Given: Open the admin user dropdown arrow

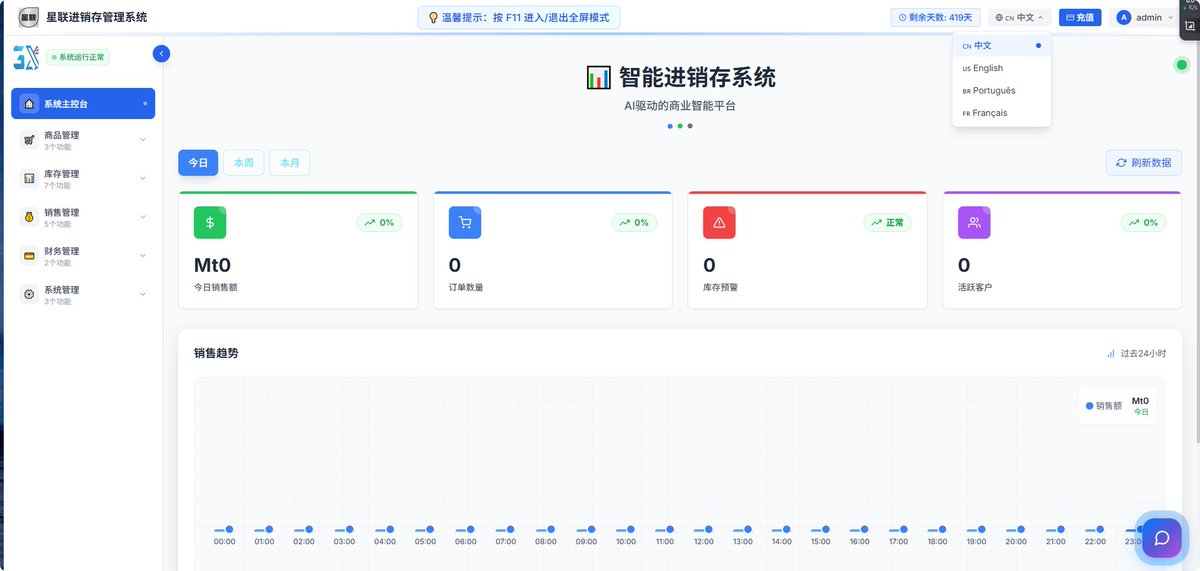Looking at the screenshot, I should [1170, 17].
